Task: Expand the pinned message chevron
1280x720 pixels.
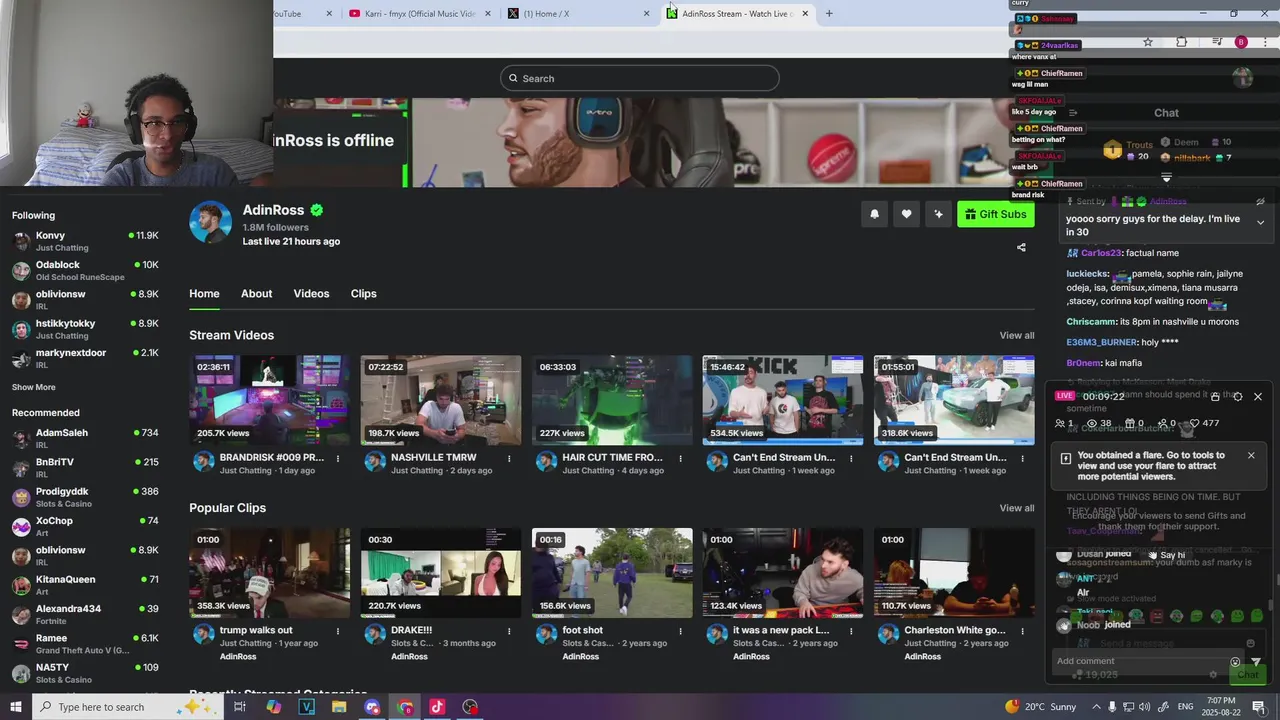Action: [1260, 222]
